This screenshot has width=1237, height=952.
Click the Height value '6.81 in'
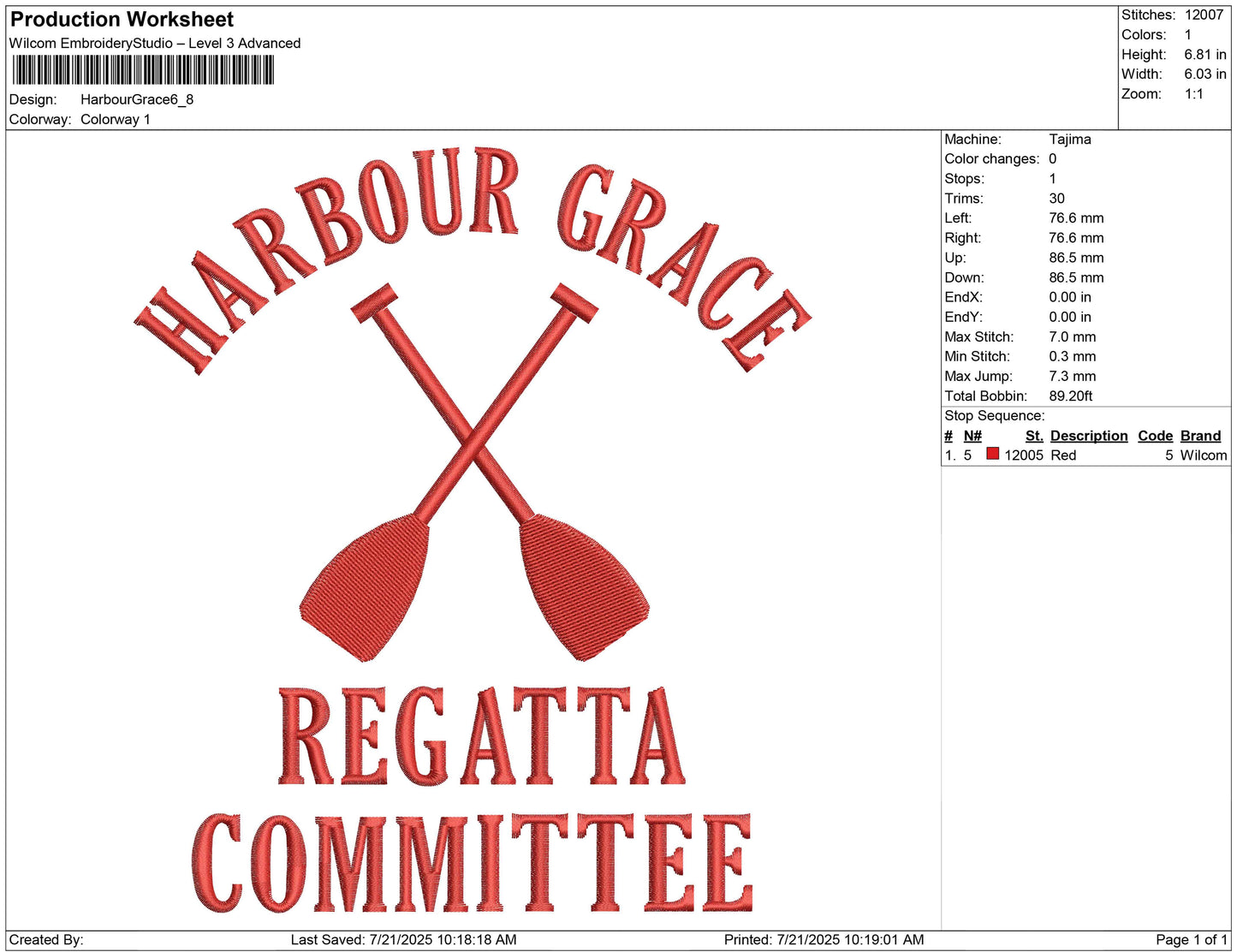1205,54
